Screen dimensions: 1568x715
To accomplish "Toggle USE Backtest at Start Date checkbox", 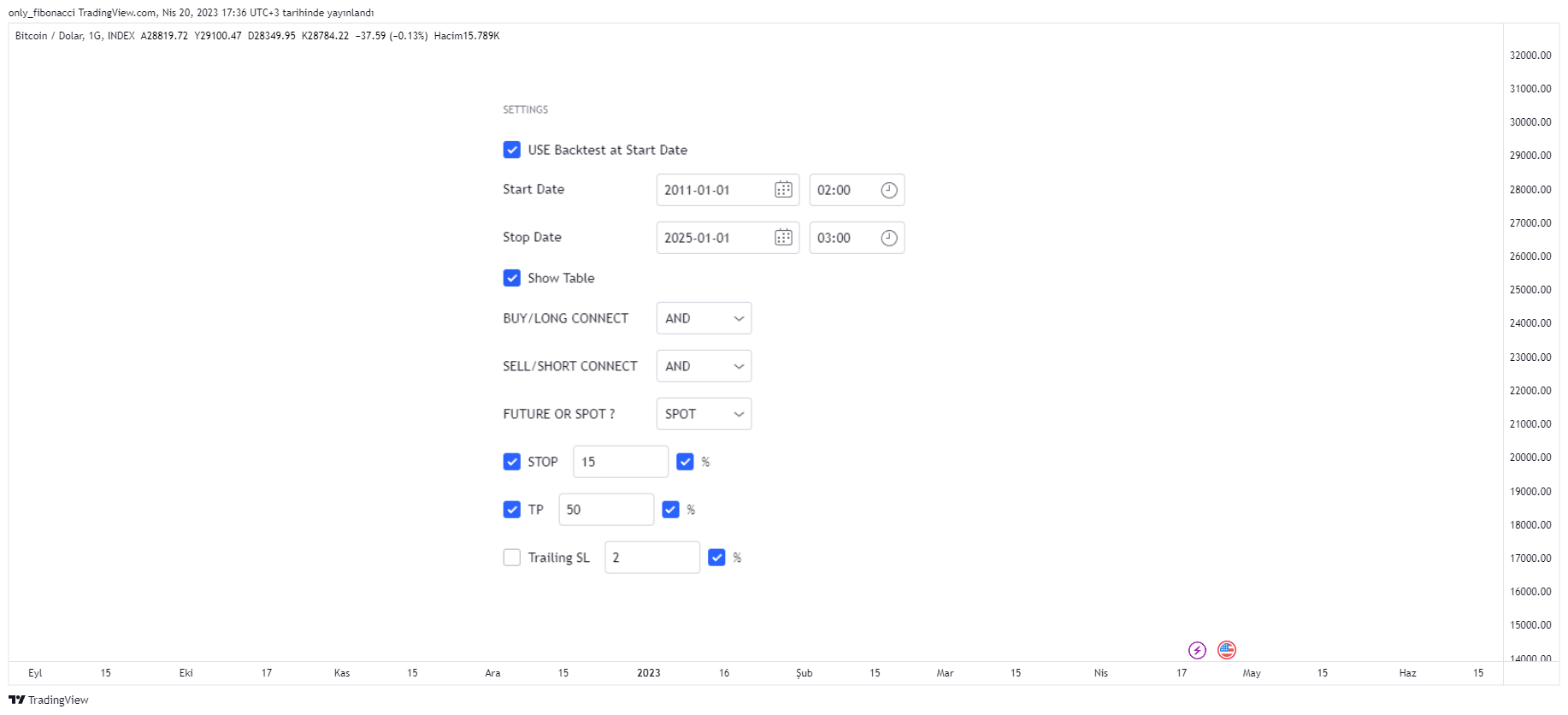I will (x=512, y=150).
